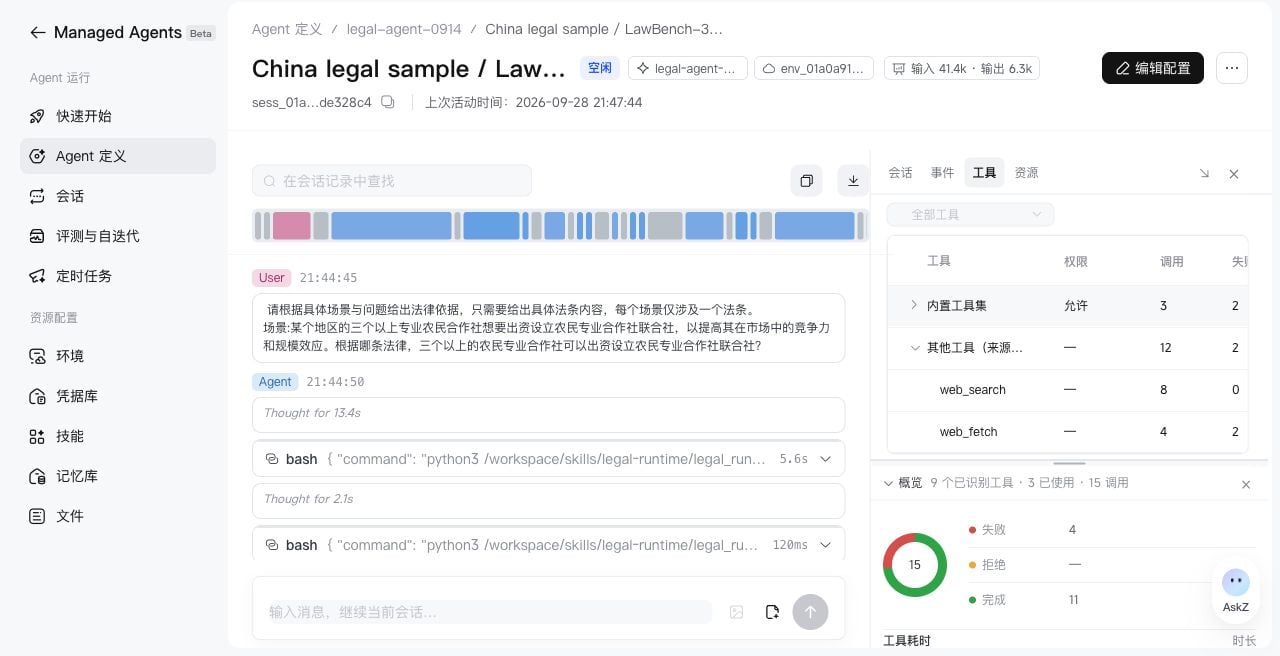This screenshot has height=656, width=1280.
Task: Click the legal-agent chip in header
Action: pyautogui.click(x=687, y=68)
